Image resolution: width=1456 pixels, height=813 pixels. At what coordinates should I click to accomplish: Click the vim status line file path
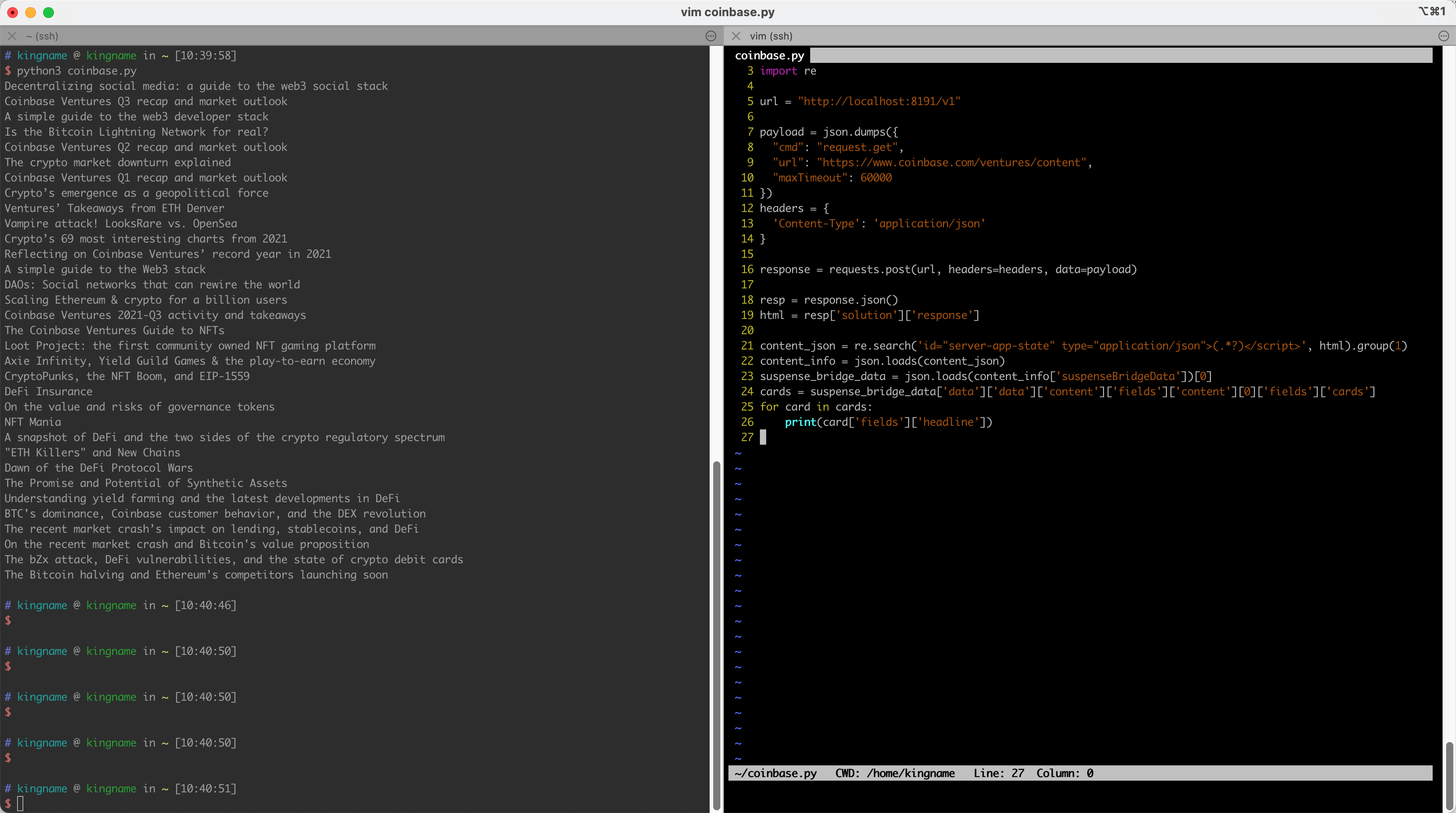click(776, 773)
